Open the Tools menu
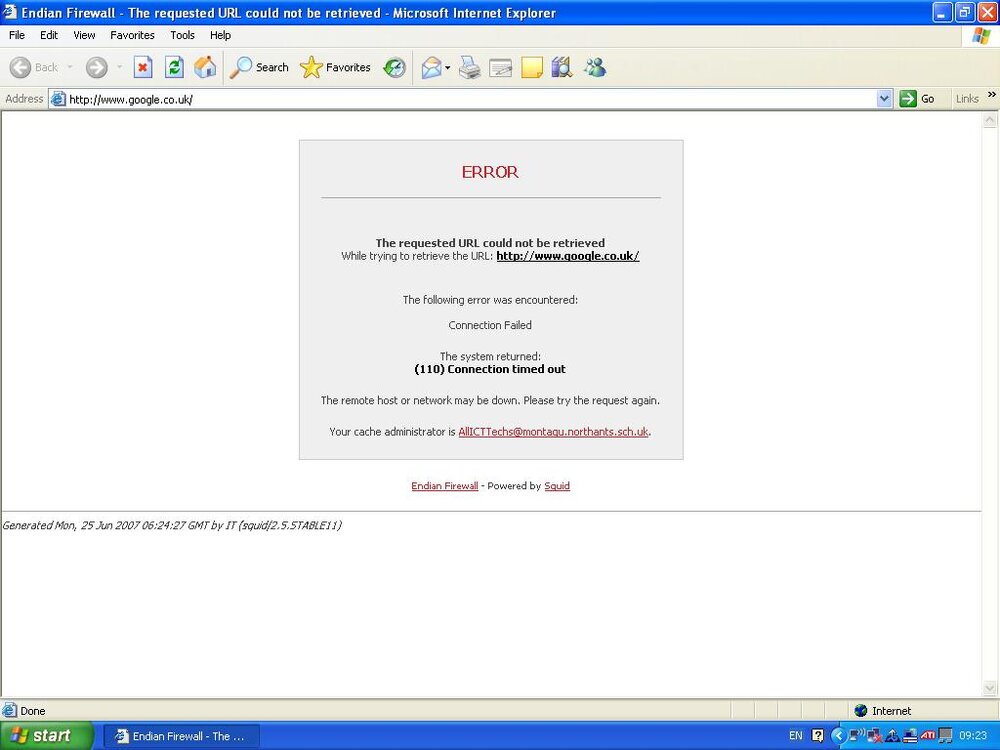1000x750 pixels. tap(182, 35)
